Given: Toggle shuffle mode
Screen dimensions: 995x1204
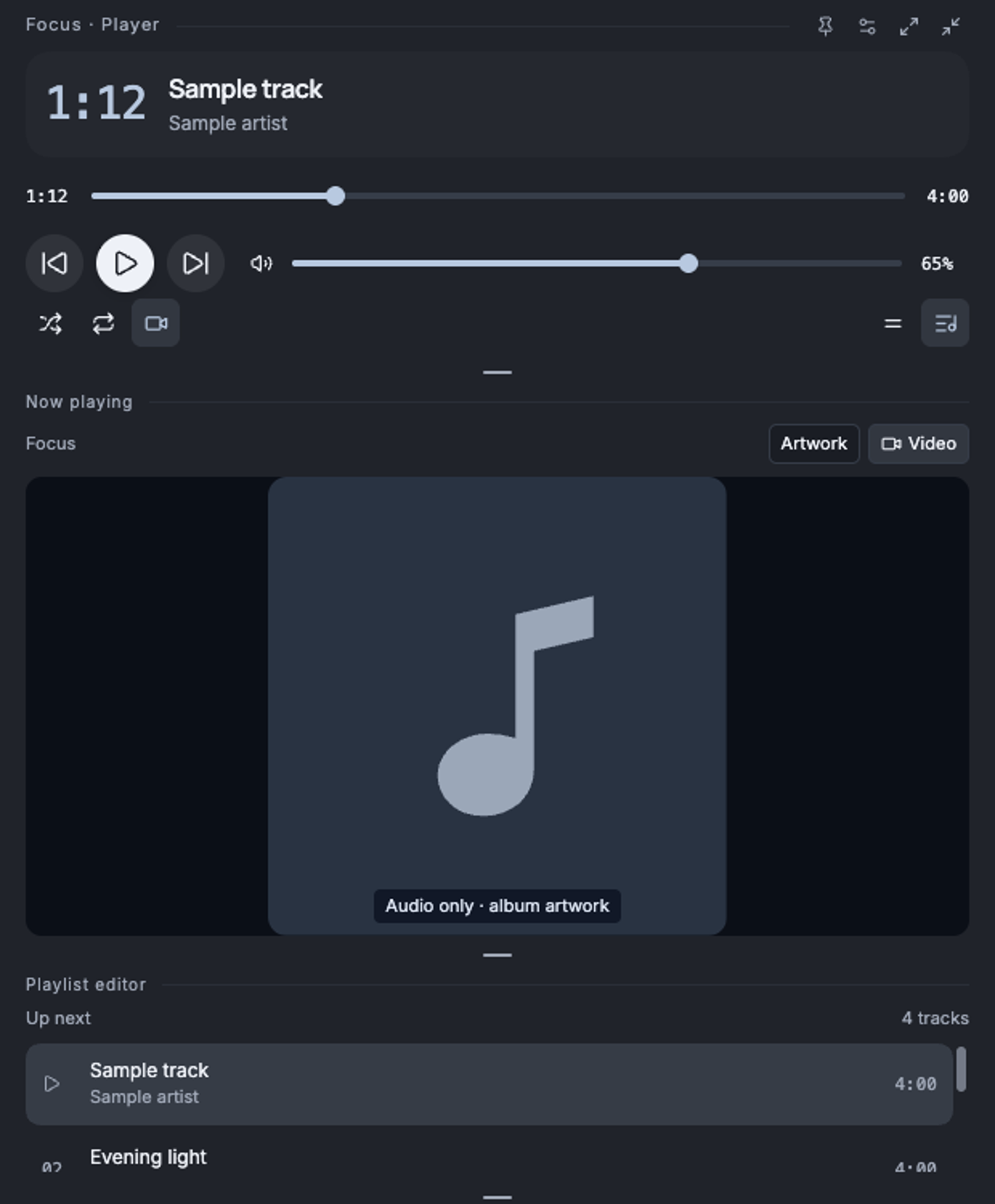Looking at the screenshot, I should (50, 323).
